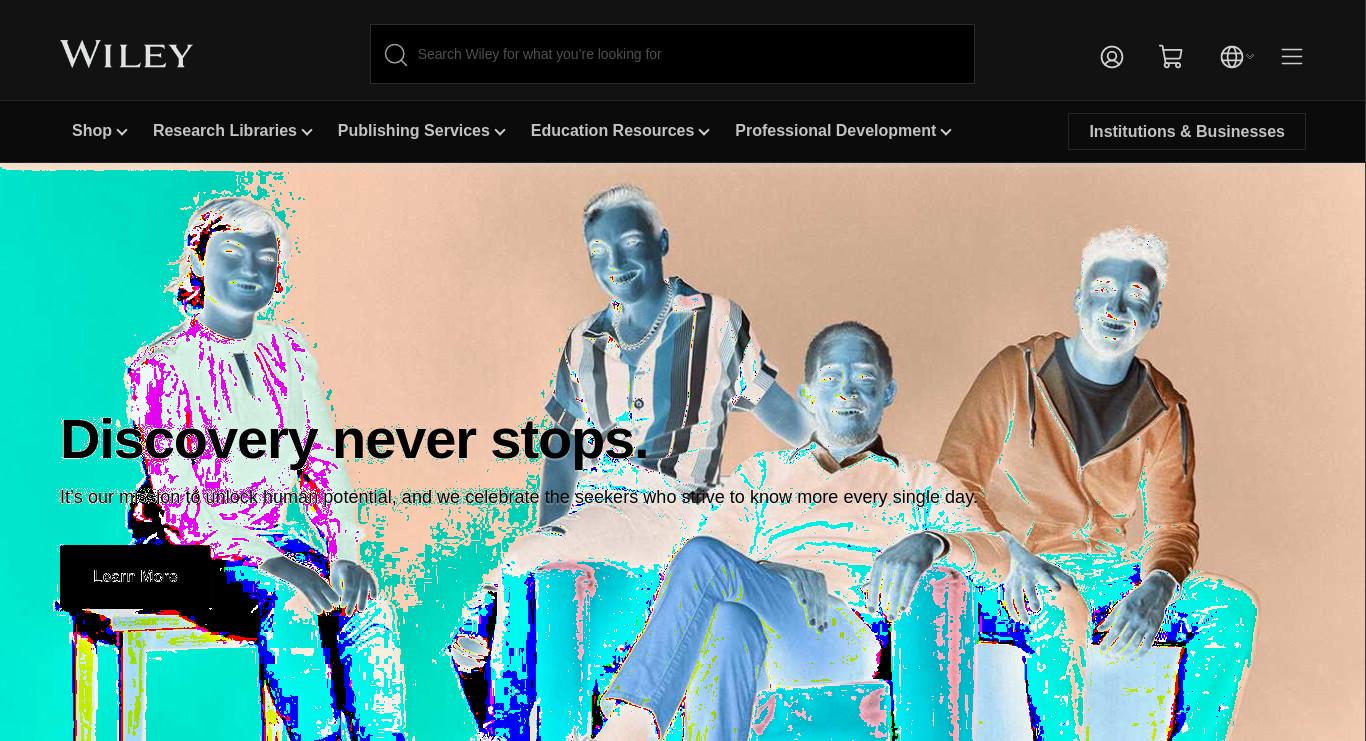Open the hamburger menu icon

click(x=1292, y=56)
